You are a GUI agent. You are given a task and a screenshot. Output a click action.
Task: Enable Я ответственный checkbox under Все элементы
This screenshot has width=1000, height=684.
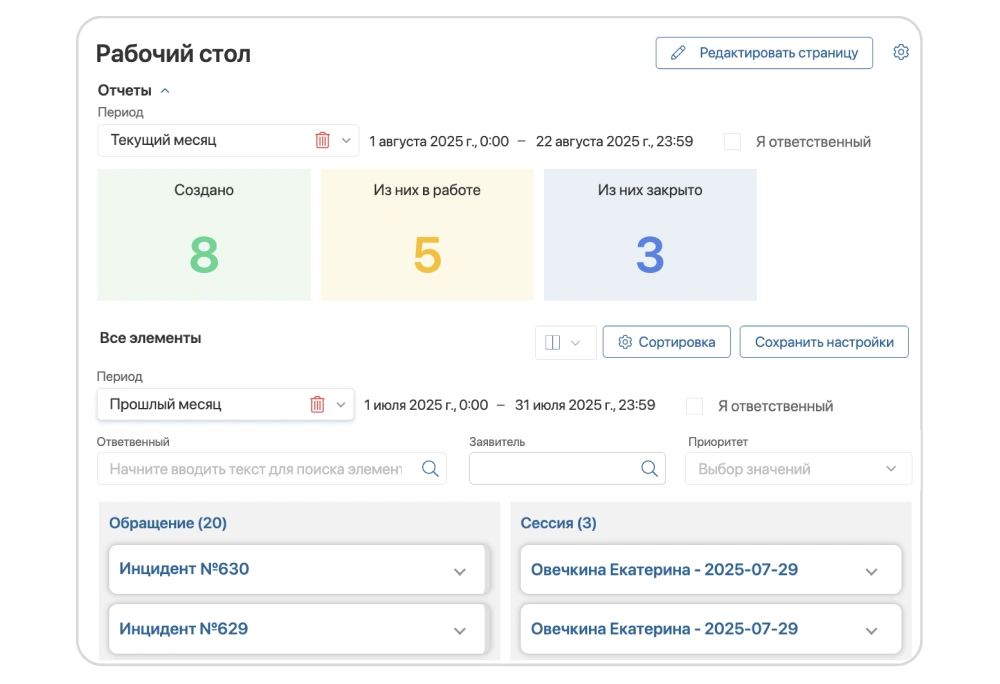tap(695, 406)
